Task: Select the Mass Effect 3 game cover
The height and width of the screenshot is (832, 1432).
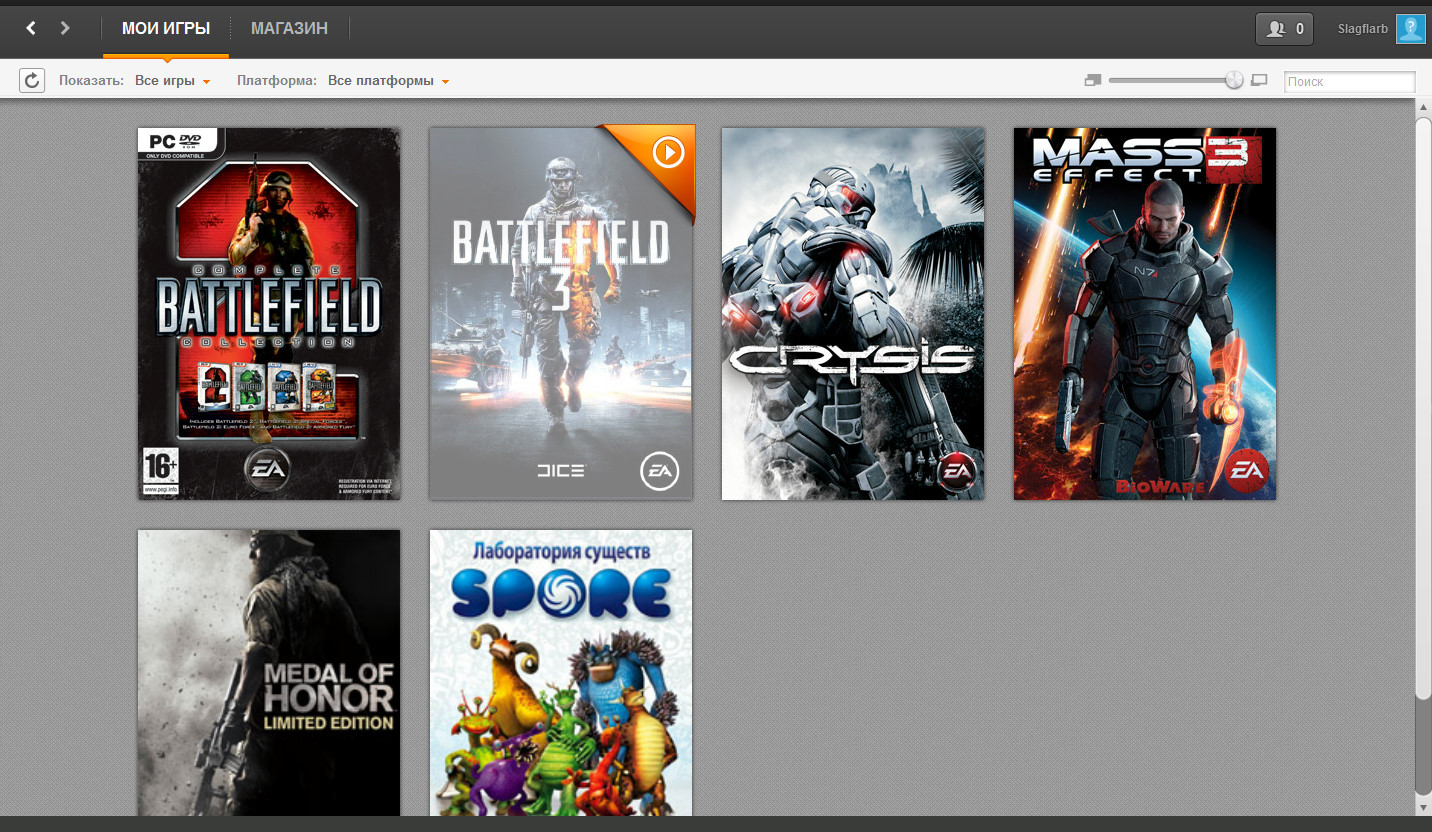Action: click(x=1145, y=313)
